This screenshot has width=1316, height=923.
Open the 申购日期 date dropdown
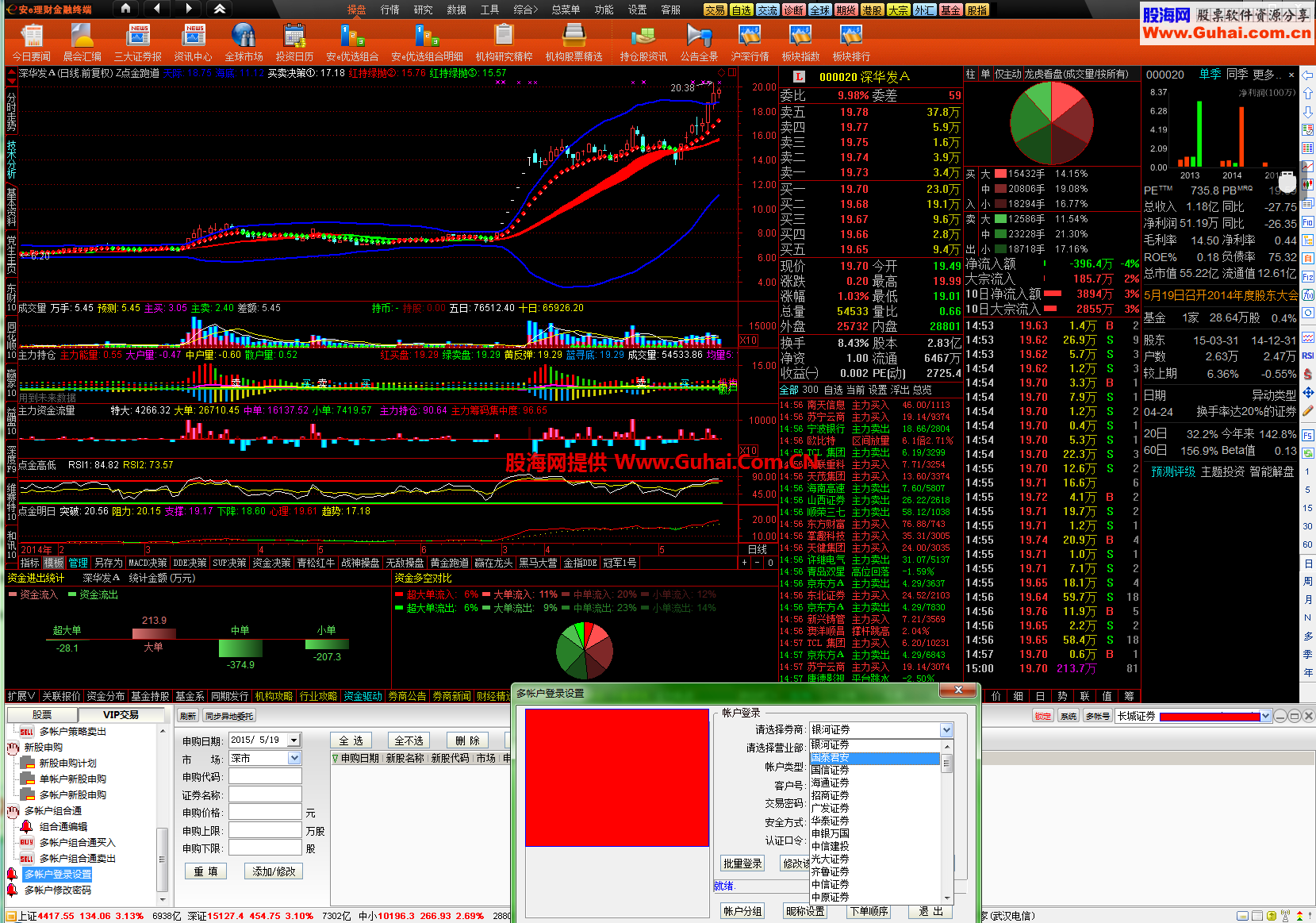[294, 740]
